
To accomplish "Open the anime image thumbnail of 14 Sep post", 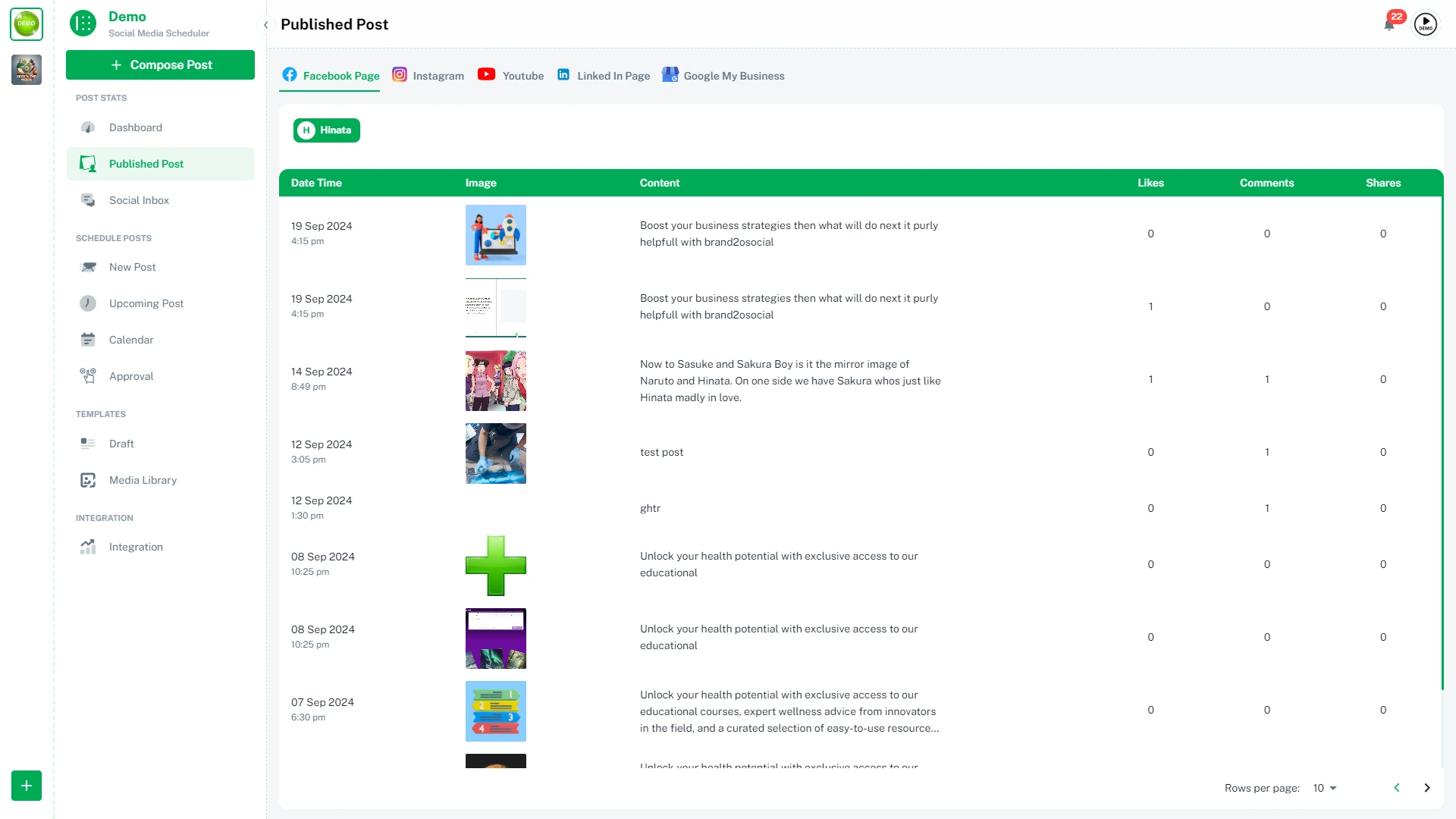I will point(496,381).
